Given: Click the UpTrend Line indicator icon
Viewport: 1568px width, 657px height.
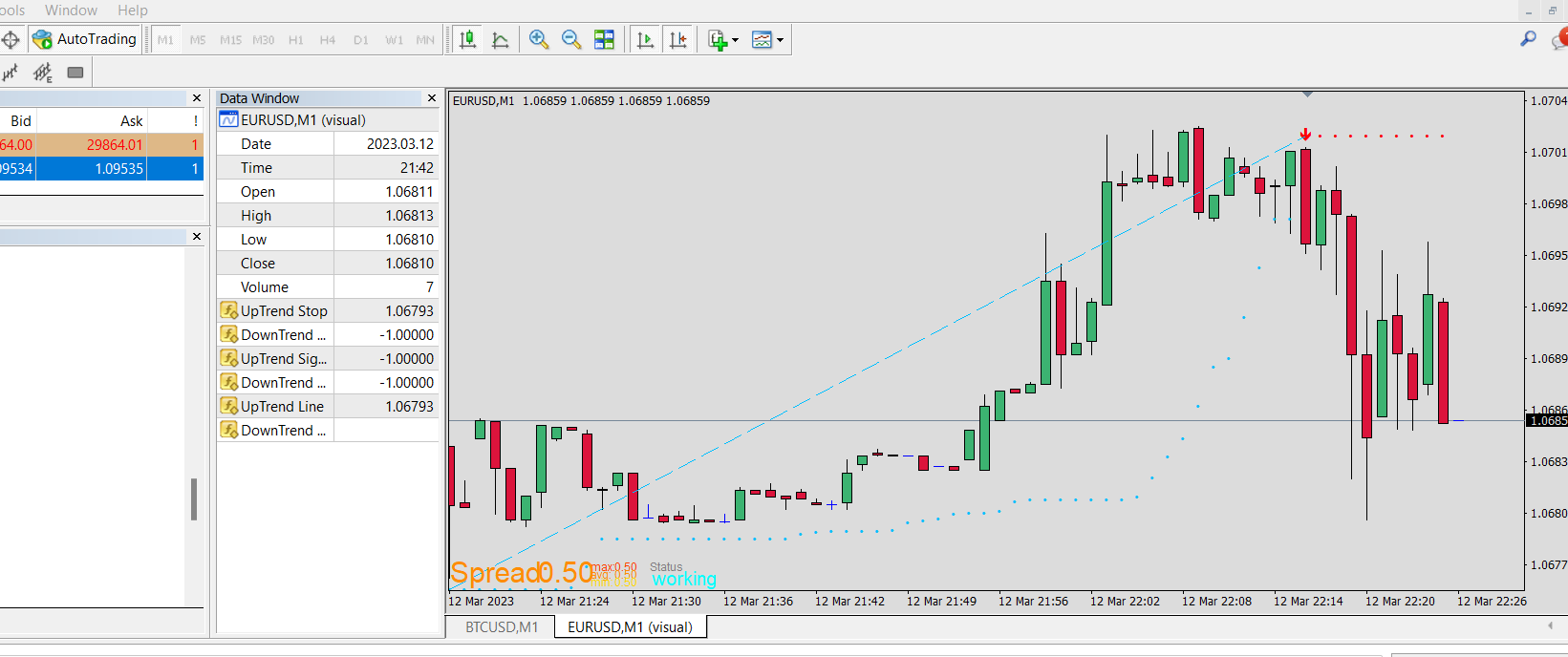Looking at the screenshot, I should point(229,406).
